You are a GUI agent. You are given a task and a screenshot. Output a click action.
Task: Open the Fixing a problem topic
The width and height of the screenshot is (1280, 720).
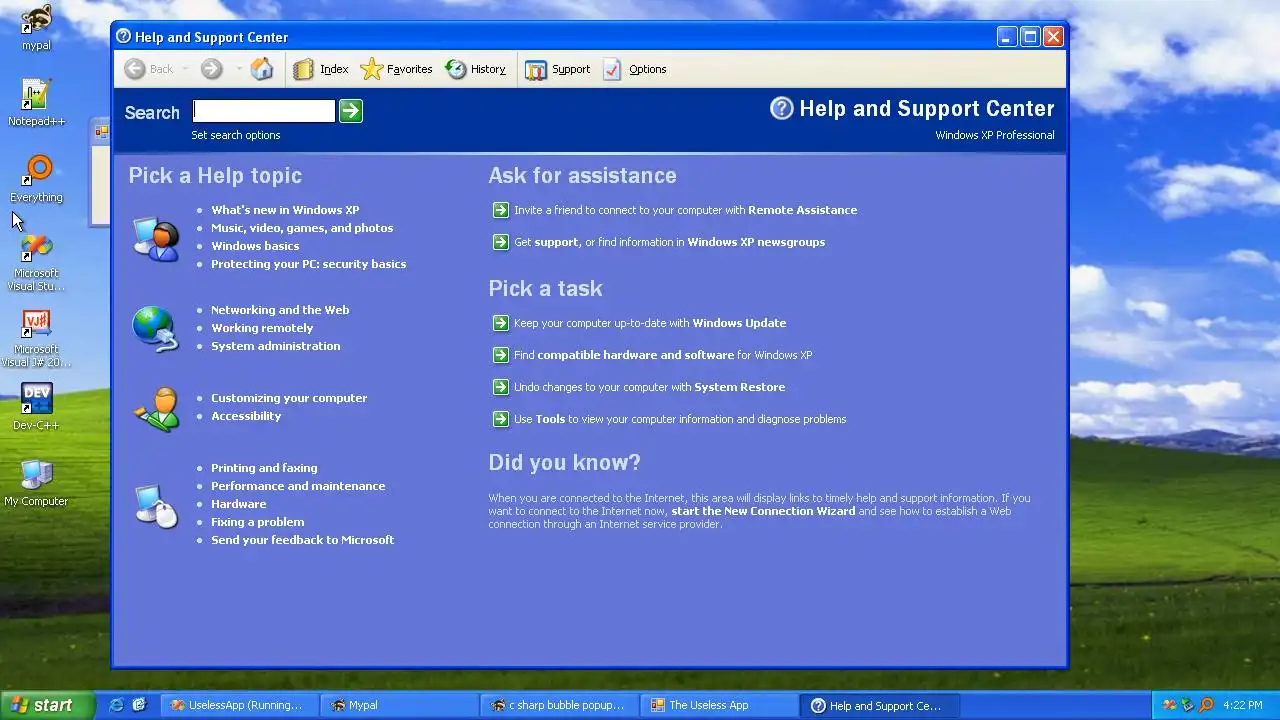click(257, 522)
